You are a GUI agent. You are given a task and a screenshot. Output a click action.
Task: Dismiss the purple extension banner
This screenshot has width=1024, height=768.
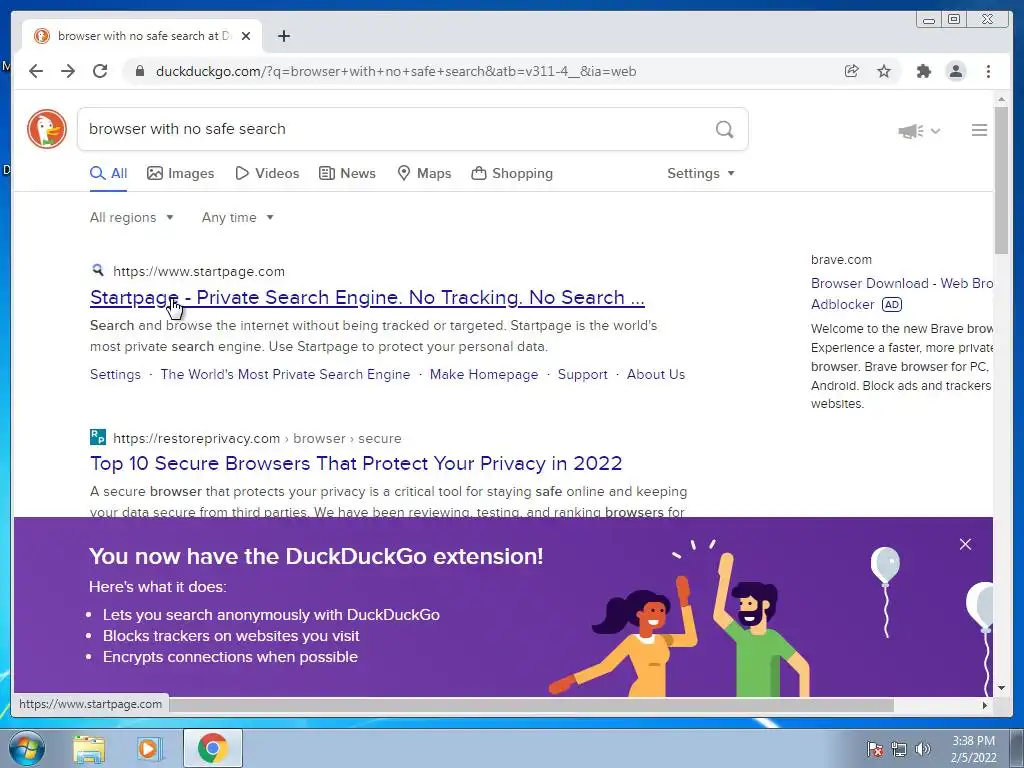point(965,544)
